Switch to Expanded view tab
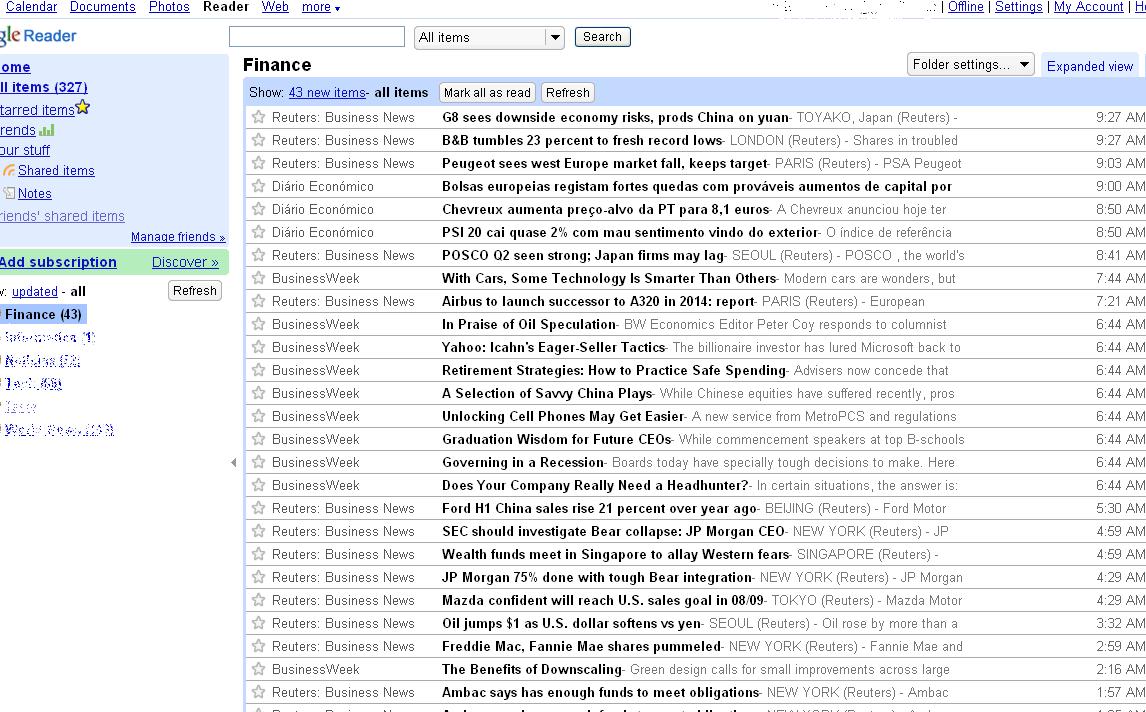 coord(1090,67)
